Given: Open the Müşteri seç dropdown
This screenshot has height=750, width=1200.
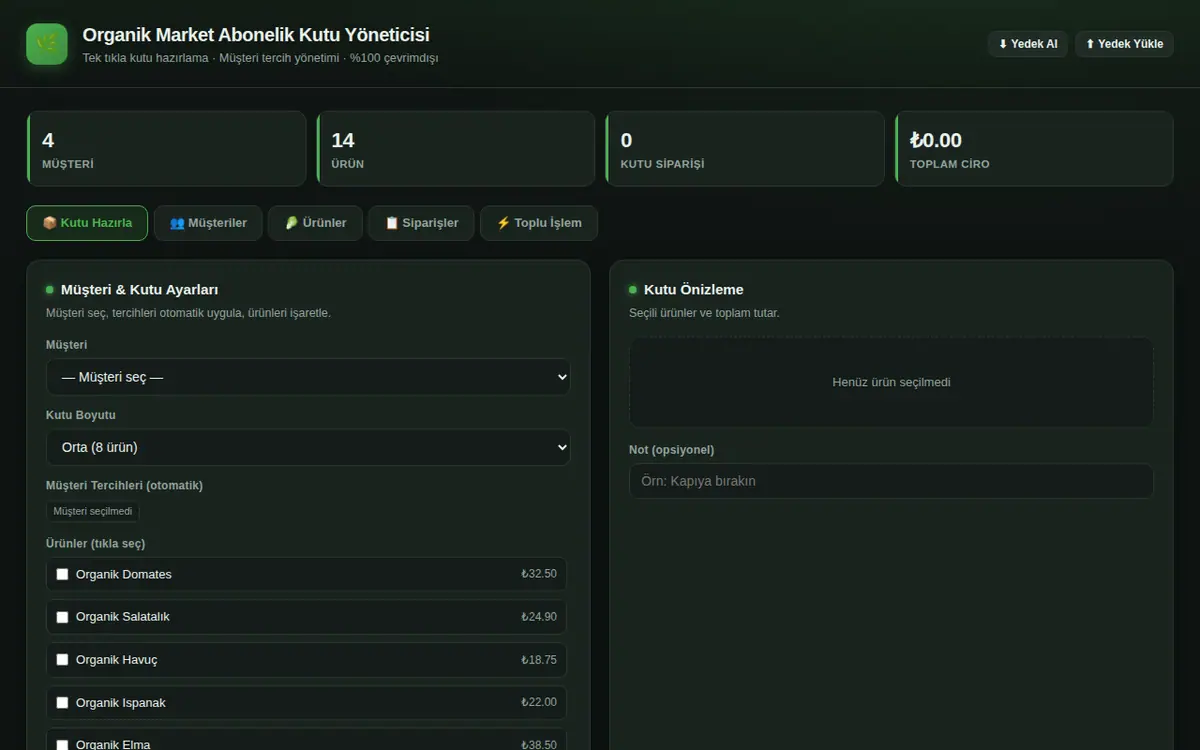Looking at the screenshot, I should [x=308, y=377].
